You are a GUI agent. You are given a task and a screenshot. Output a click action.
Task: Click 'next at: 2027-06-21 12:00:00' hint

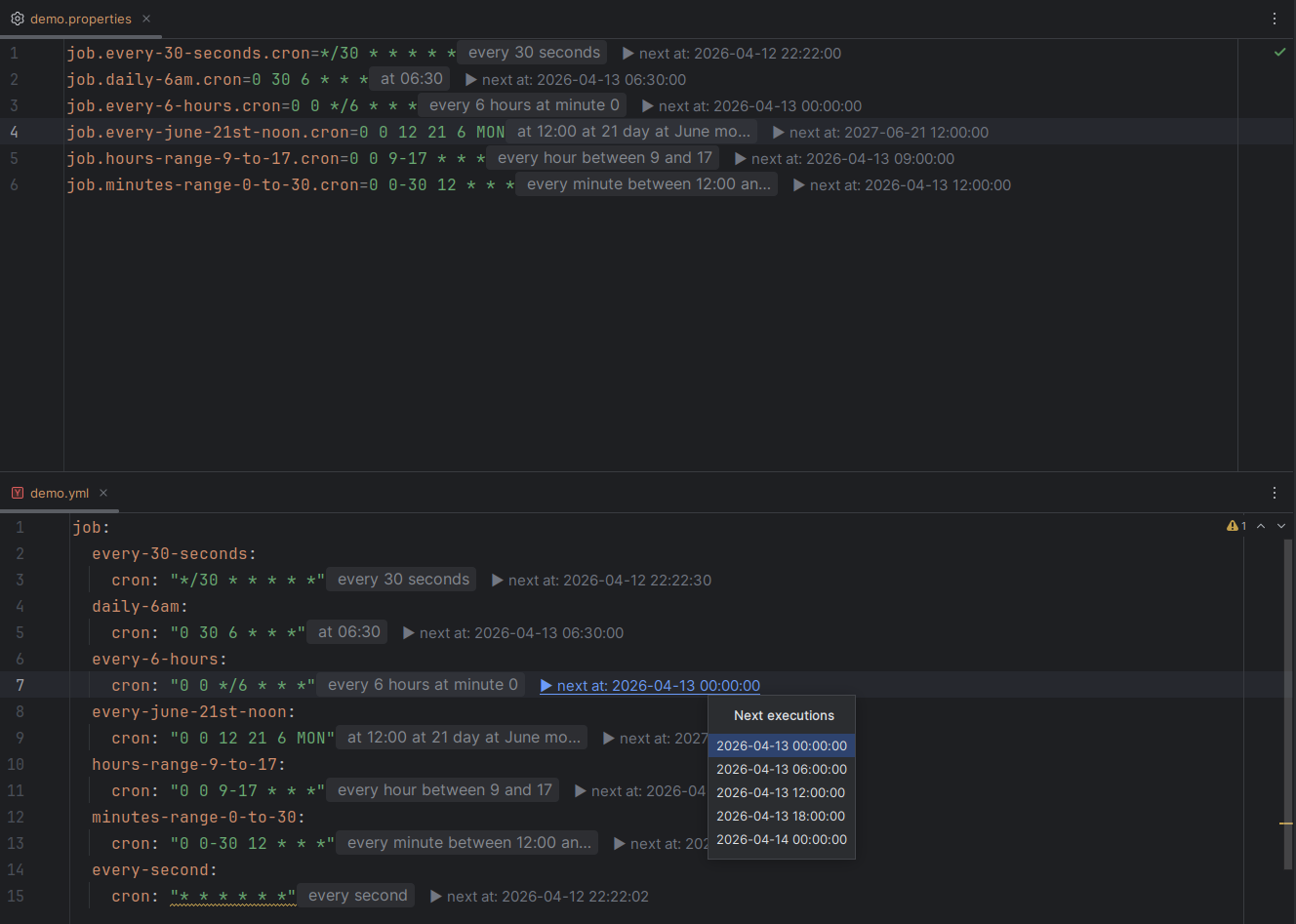point(880,133)
